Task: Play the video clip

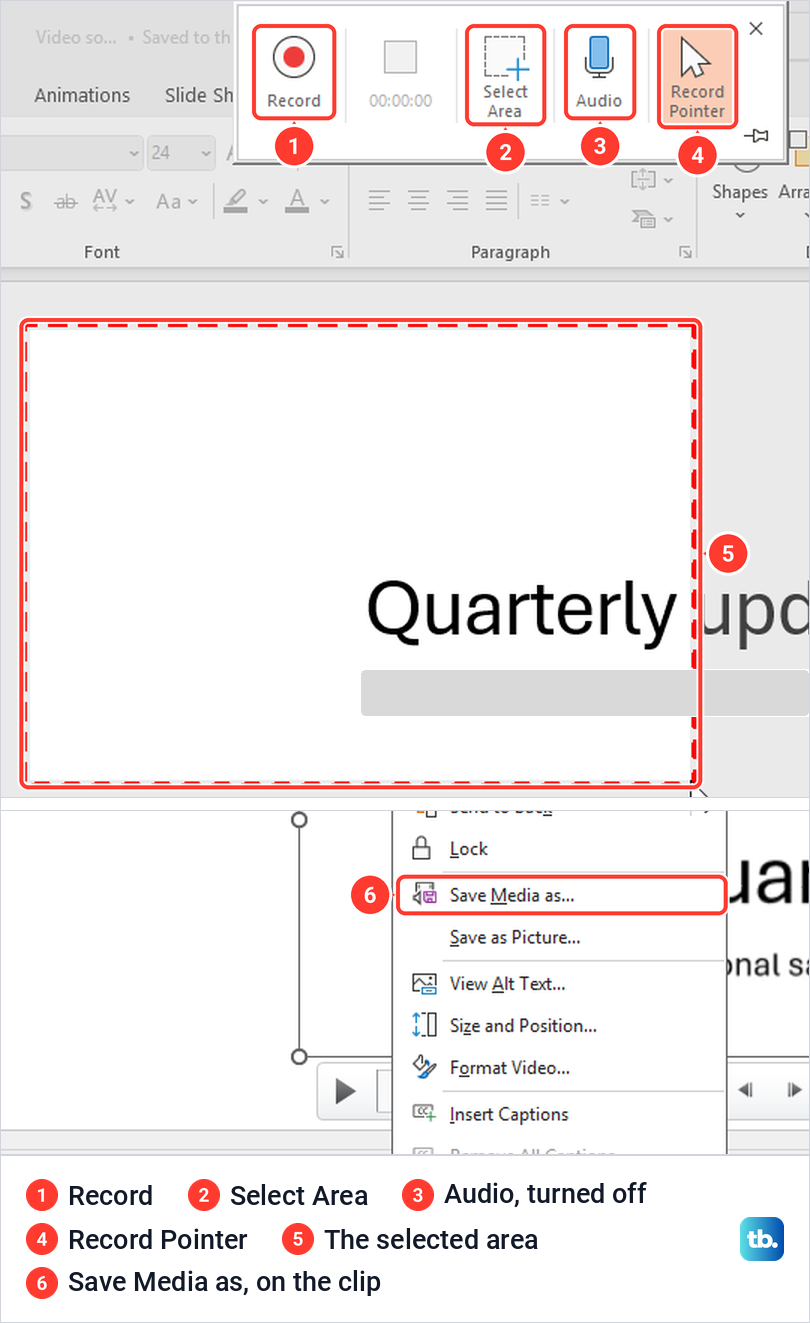Action: 345,1091
